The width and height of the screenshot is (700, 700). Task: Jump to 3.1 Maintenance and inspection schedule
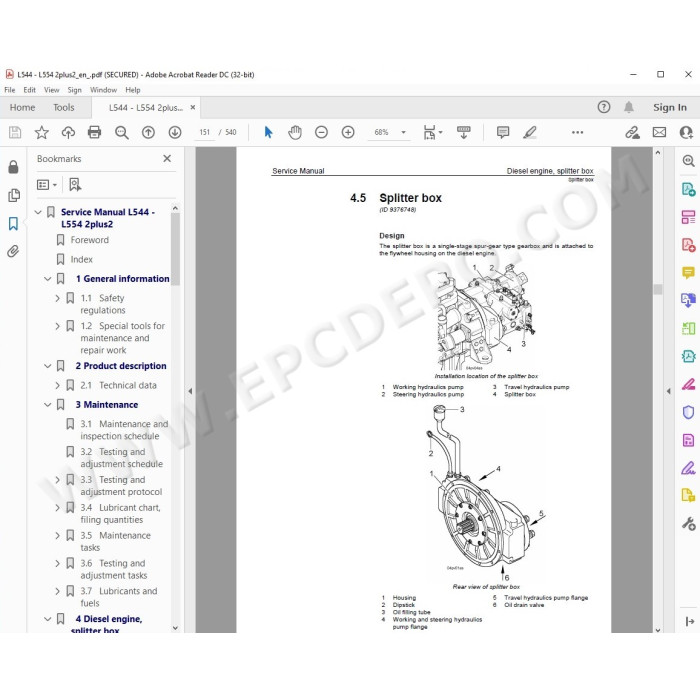click(124, 430)
